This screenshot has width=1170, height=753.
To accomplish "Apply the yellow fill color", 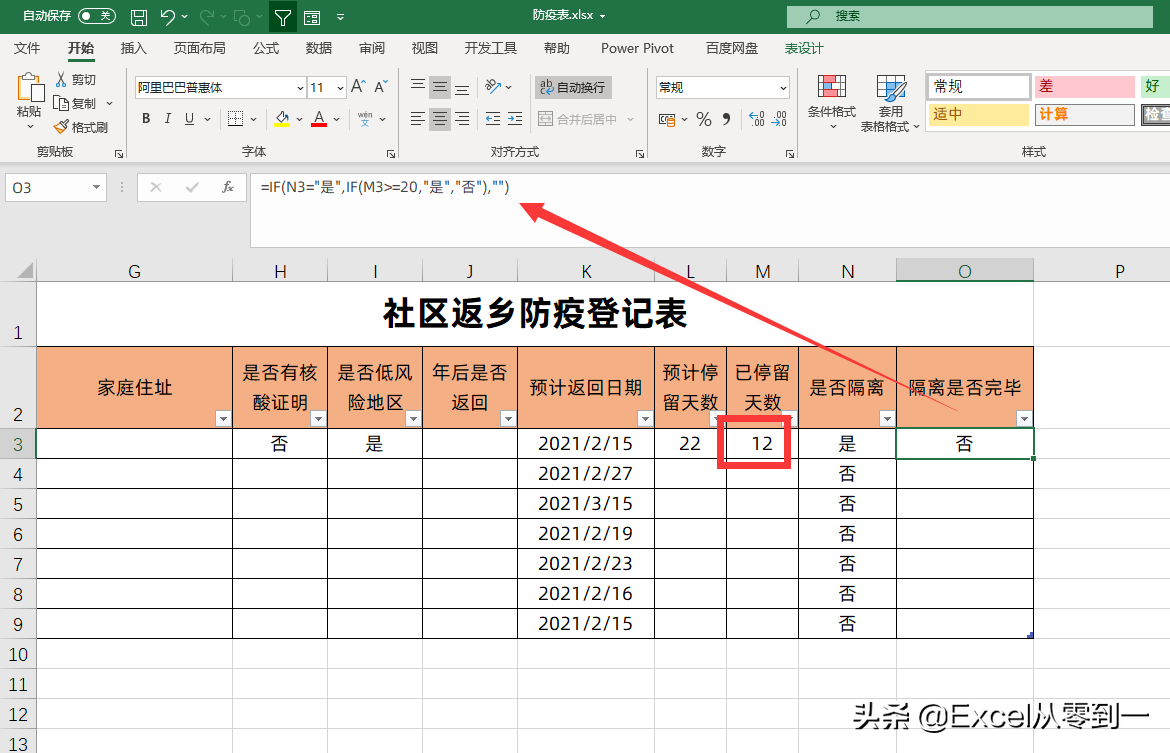I will pyautogui.click(x=282, y=119).
